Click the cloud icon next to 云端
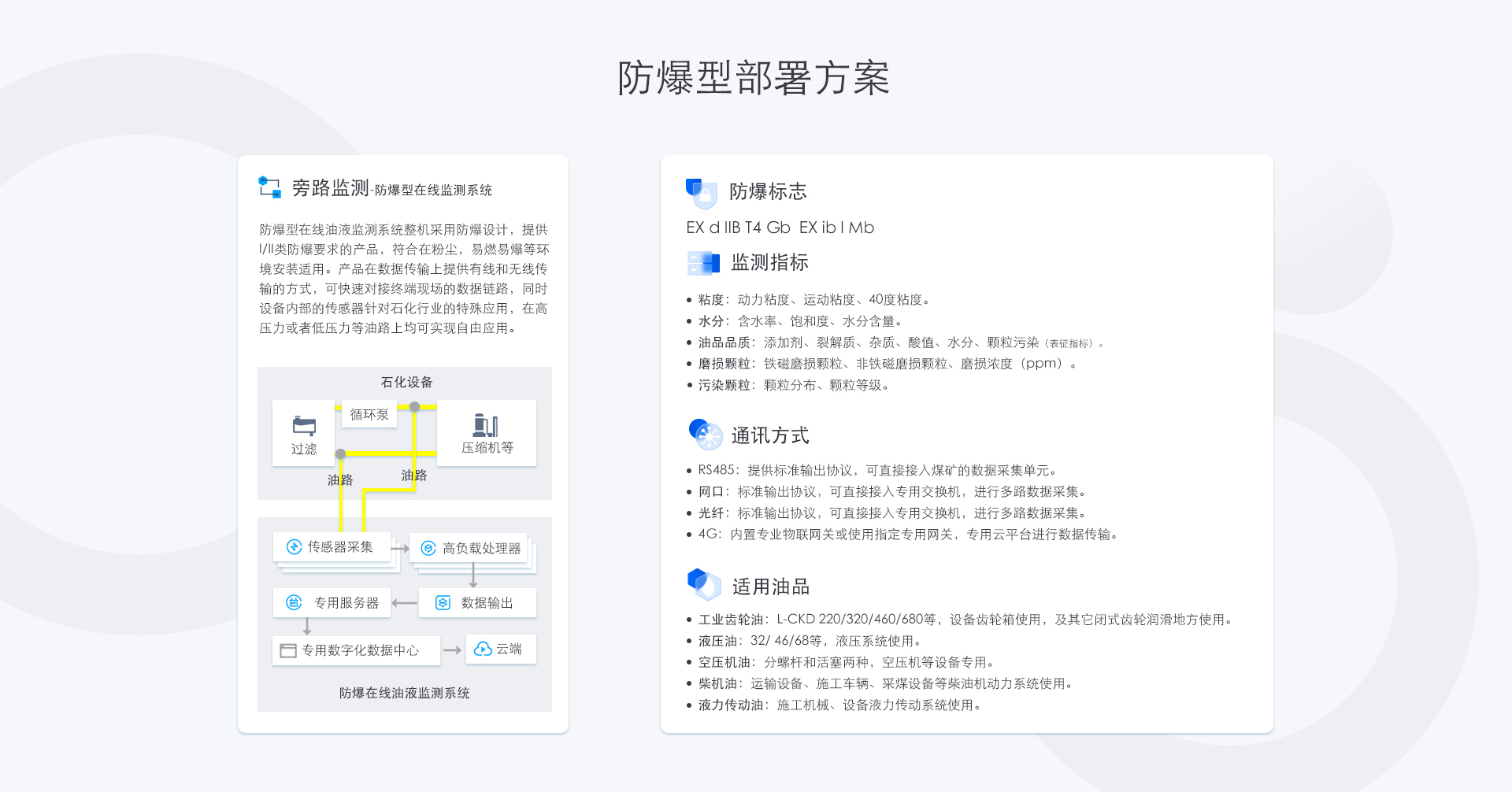 483,649
